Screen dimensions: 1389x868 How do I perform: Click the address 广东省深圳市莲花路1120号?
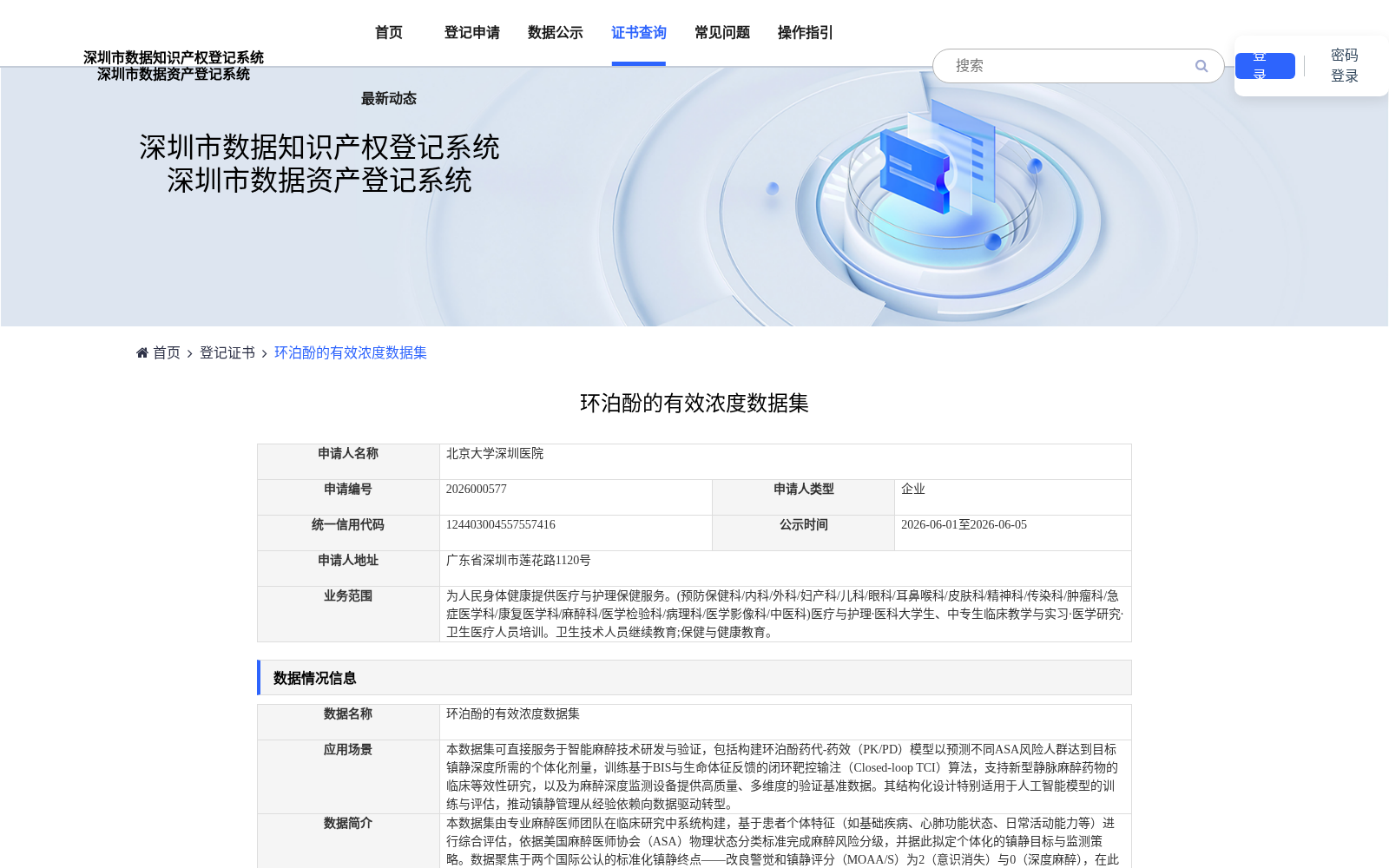[518, 561]
